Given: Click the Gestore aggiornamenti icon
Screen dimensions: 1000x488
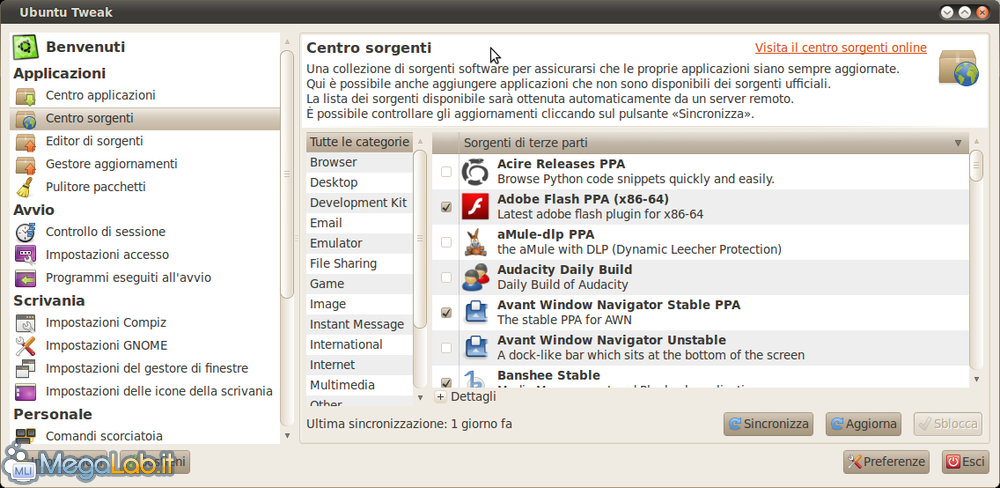Looking at the screenshot, I should 26,165.
